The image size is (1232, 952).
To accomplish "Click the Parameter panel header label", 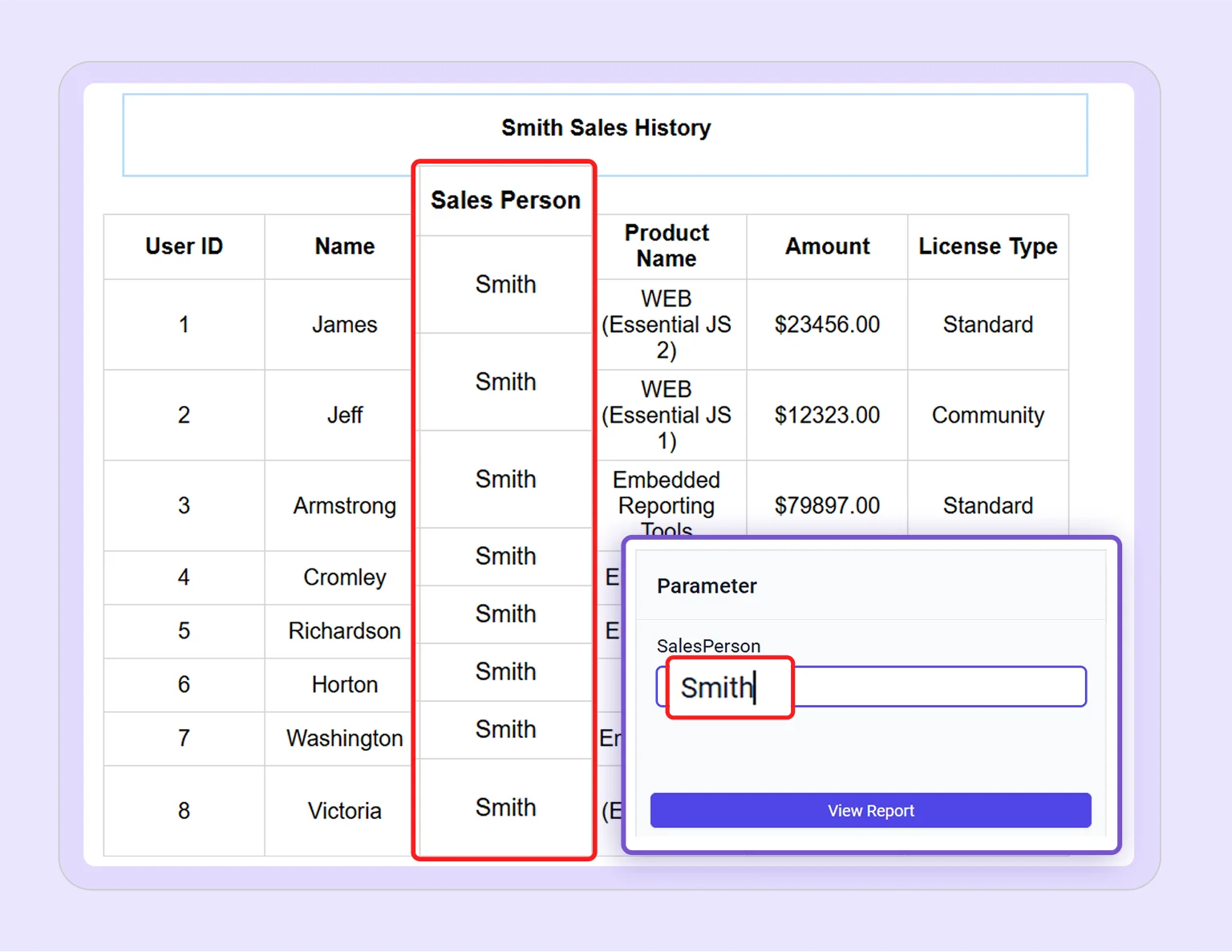I will (707, 585).
